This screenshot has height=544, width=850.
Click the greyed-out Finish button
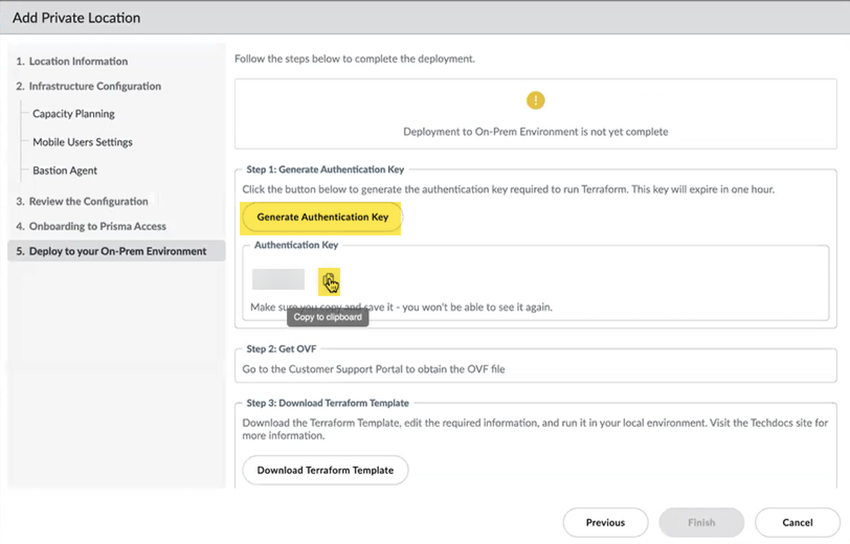tap(701, 522)
